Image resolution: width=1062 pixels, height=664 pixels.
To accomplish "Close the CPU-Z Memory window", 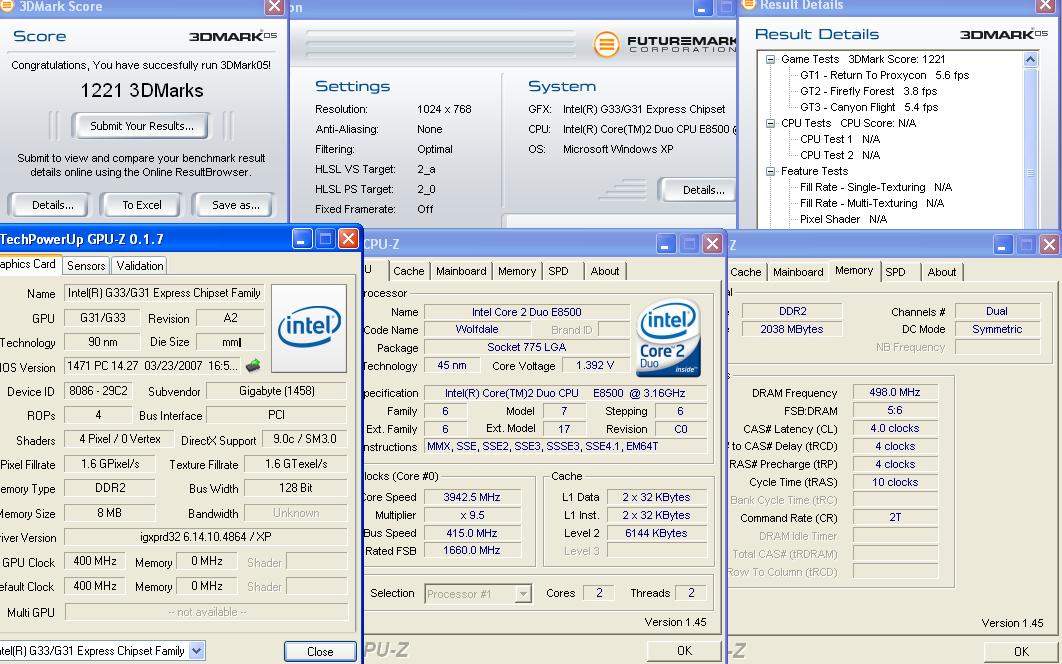I will 1049,245.
